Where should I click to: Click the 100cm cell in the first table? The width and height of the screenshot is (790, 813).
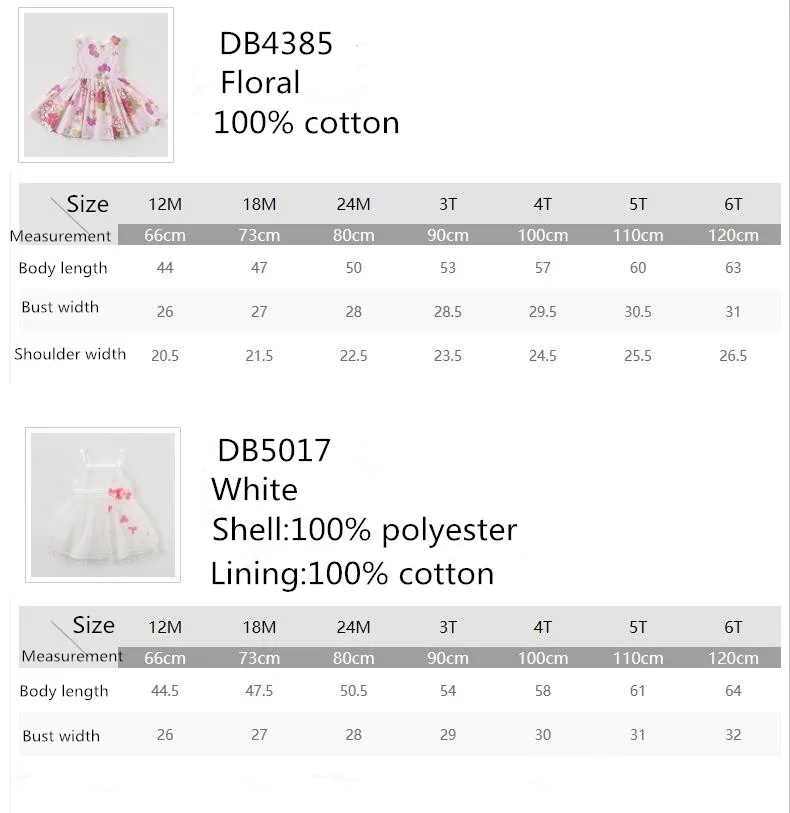click(x=542, y=236)
